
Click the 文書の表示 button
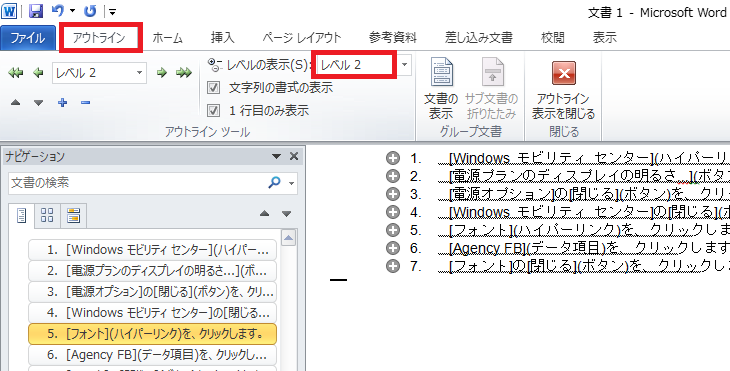pos(441,88)
